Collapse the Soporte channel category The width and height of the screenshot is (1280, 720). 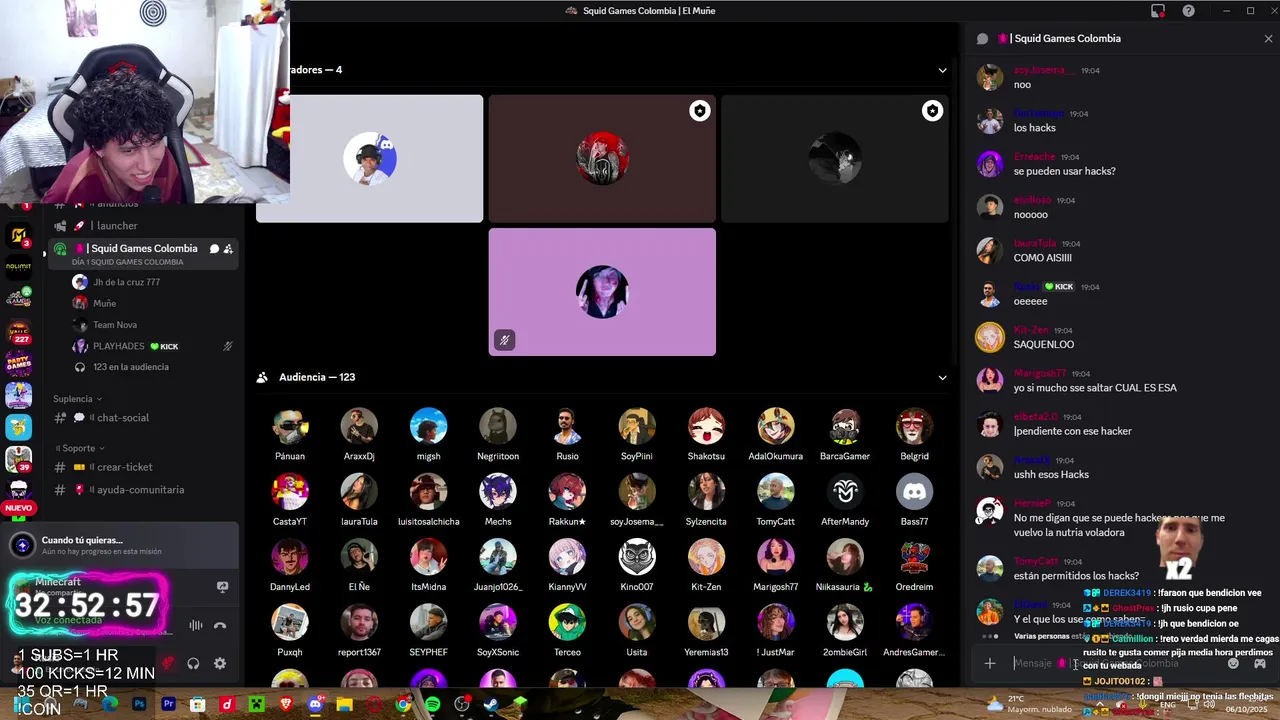click(79, 448)
